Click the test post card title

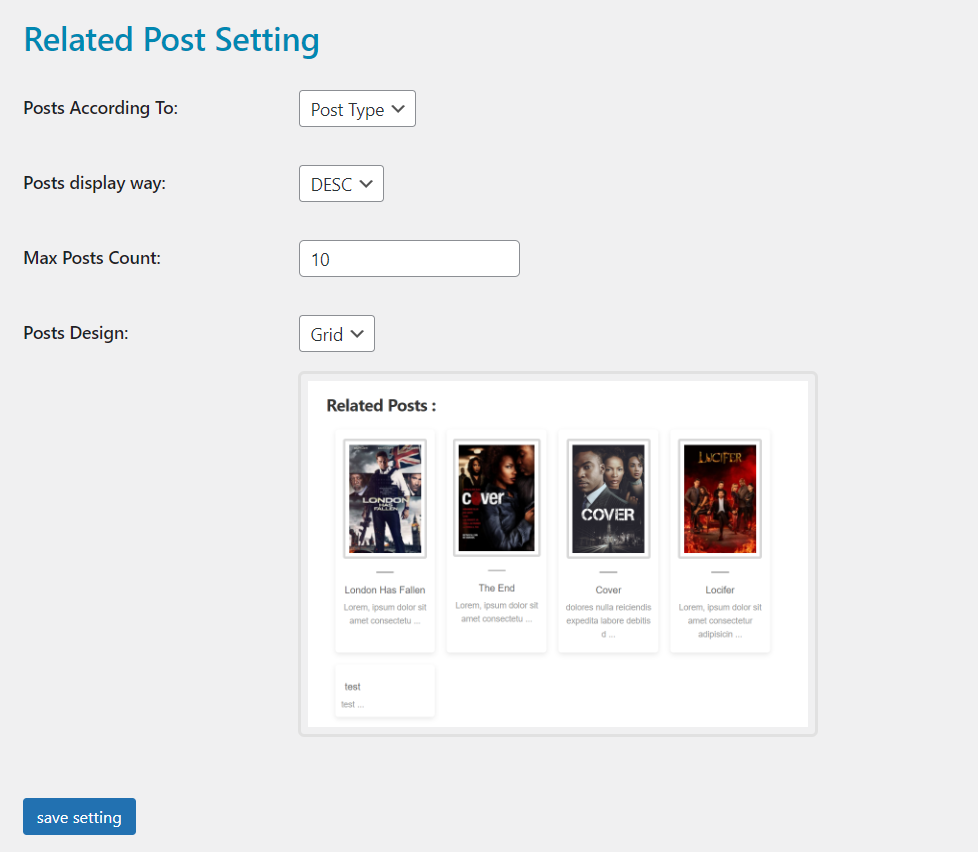pos(352,687)
